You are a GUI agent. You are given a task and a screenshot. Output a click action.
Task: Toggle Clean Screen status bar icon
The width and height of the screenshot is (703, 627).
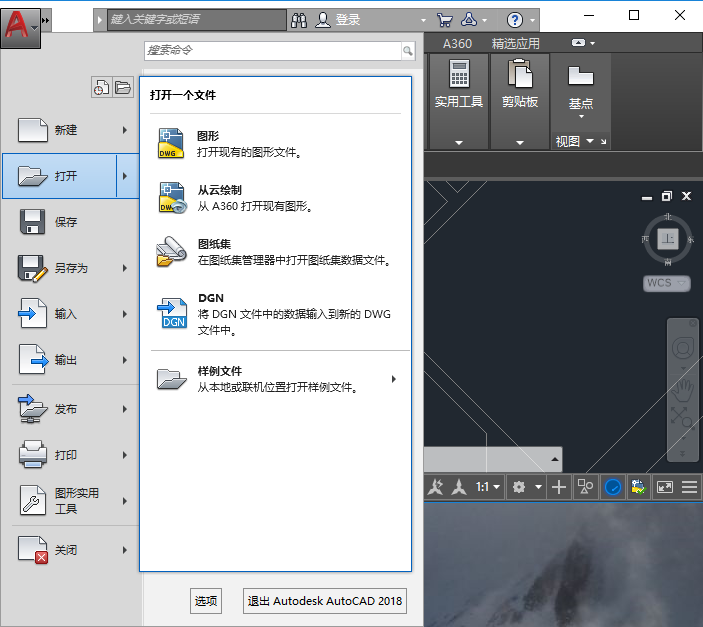(665, 487)
